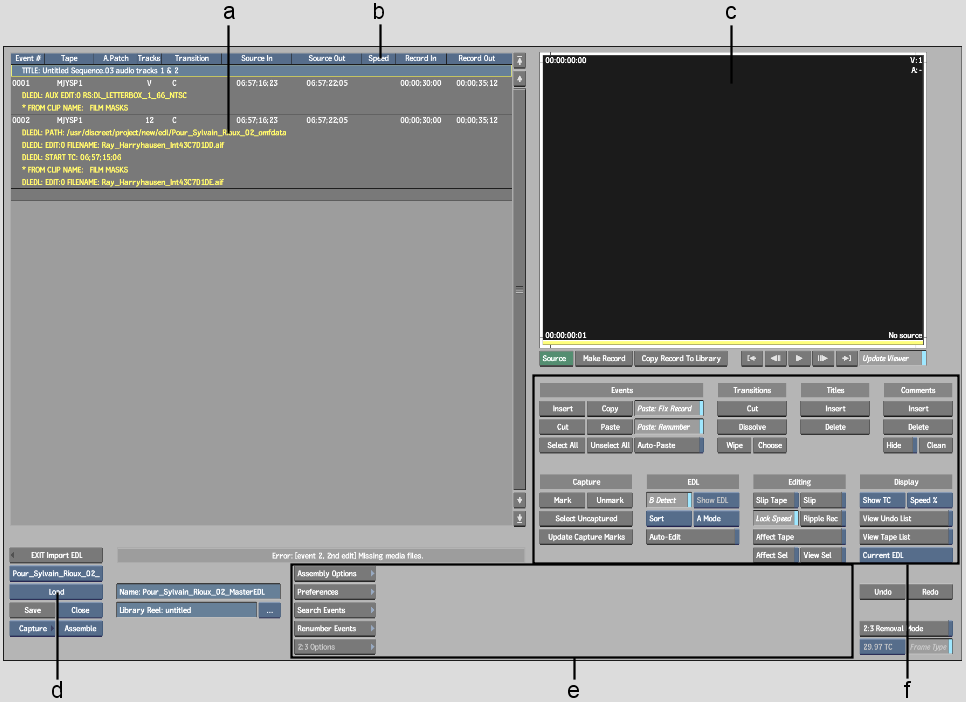The height and width of the screenshot is (702, 966).
Task: Go to the viewer's in point
Action: click(752, 358)
